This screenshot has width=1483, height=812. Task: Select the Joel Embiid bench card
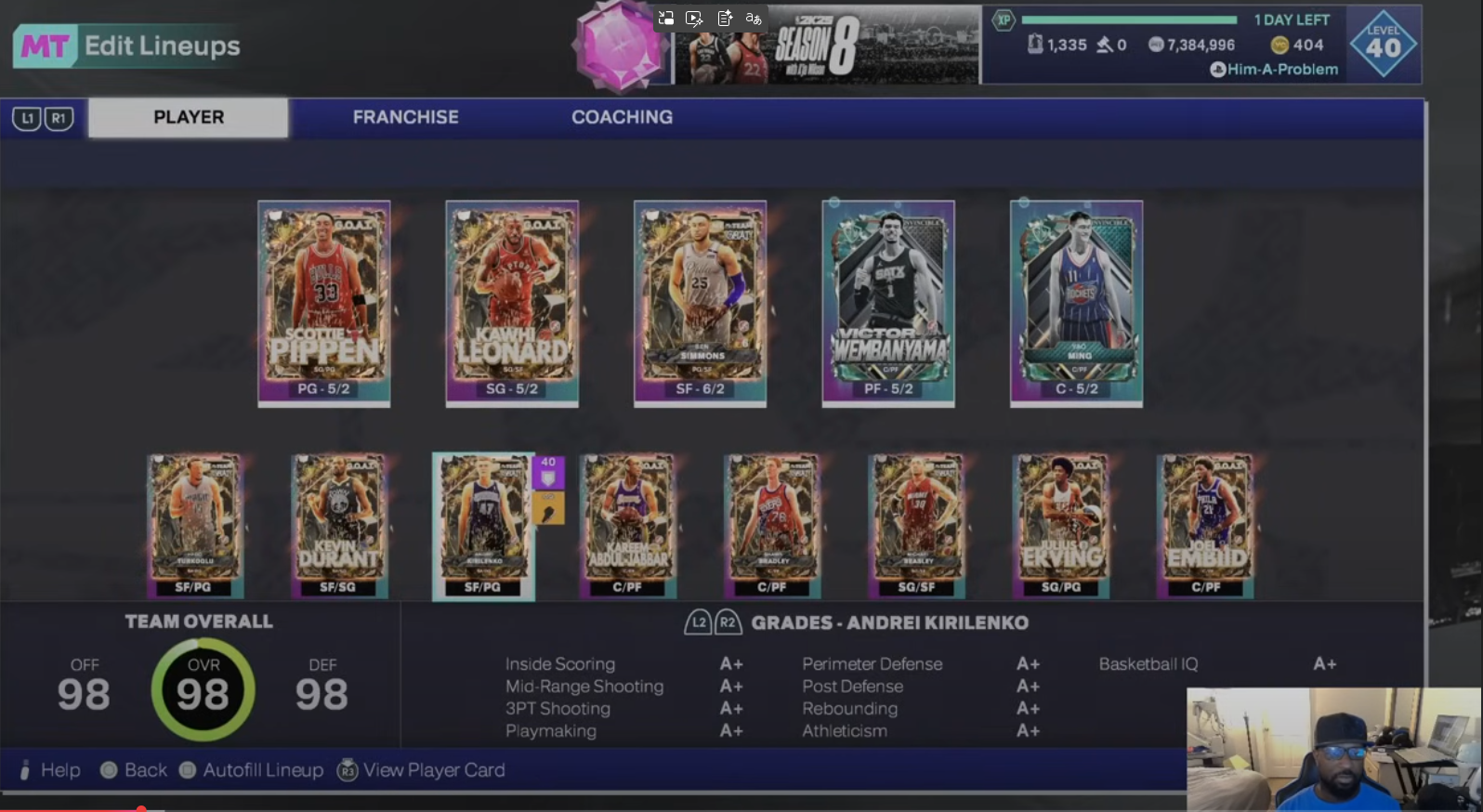(x=1206, y=526)
